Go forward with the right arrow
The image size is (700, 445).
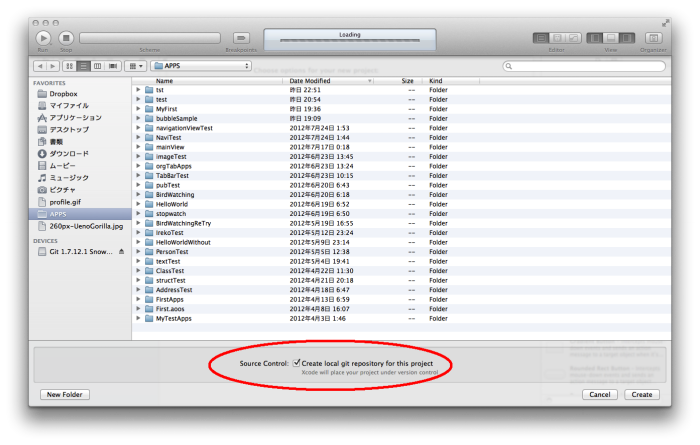53,66
